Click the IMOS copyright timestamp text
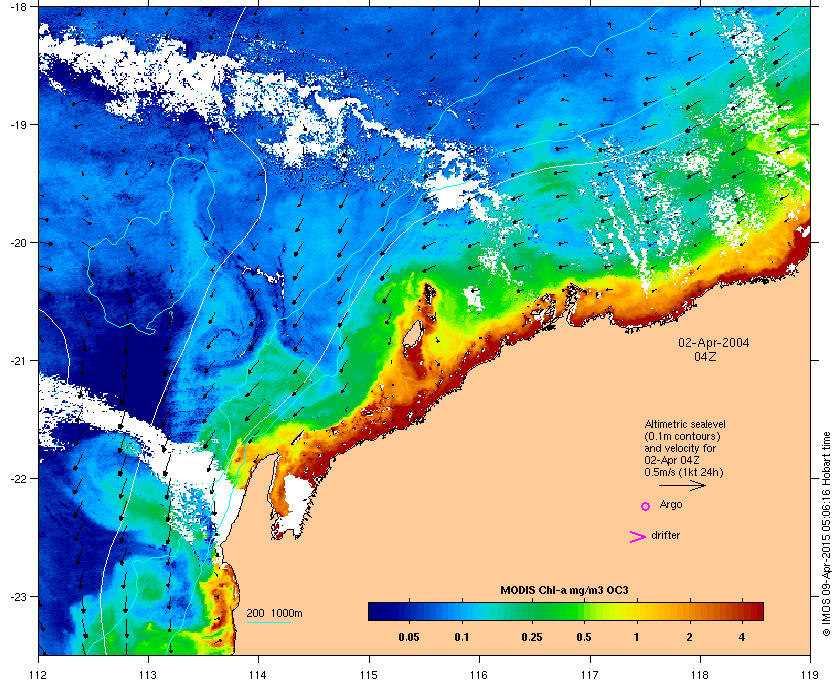The height and width of the screenshot is (680, 840). tap(826, 535)
